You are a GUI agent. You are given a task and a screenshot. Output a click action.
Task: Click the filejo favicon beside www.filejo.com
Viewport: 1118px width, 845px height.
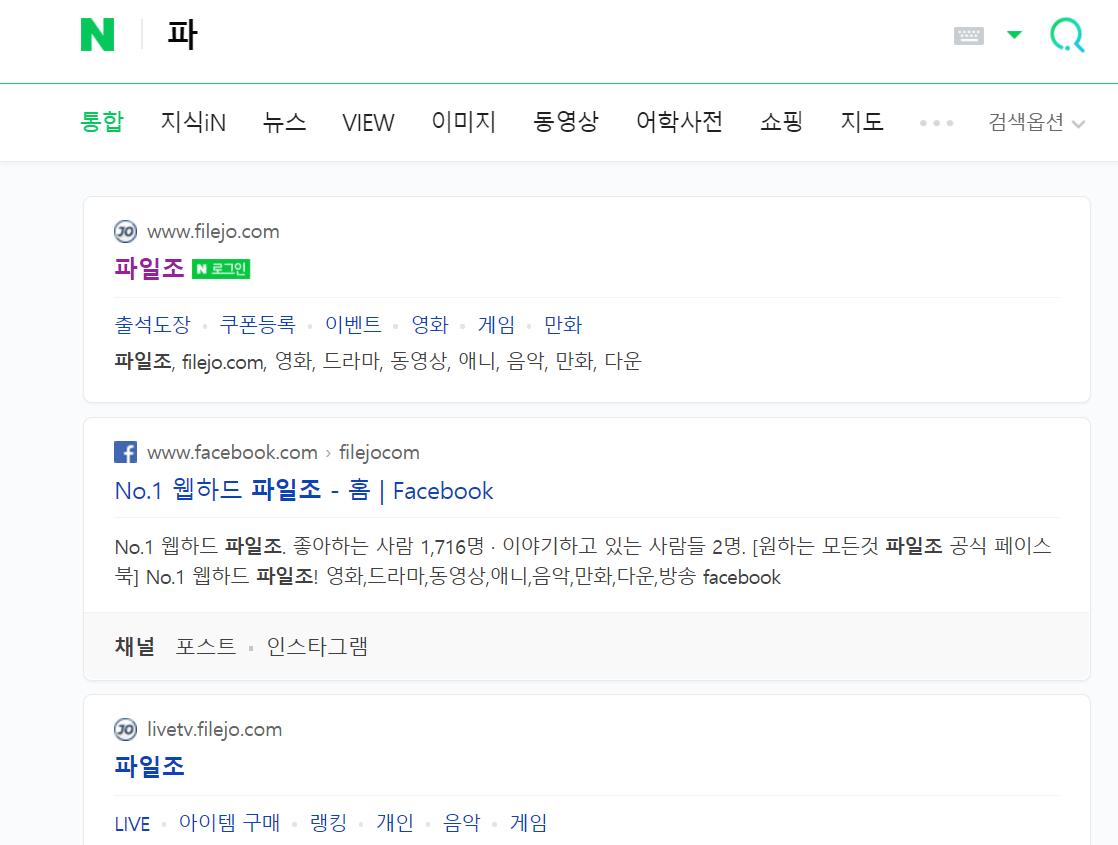(125, 232)
